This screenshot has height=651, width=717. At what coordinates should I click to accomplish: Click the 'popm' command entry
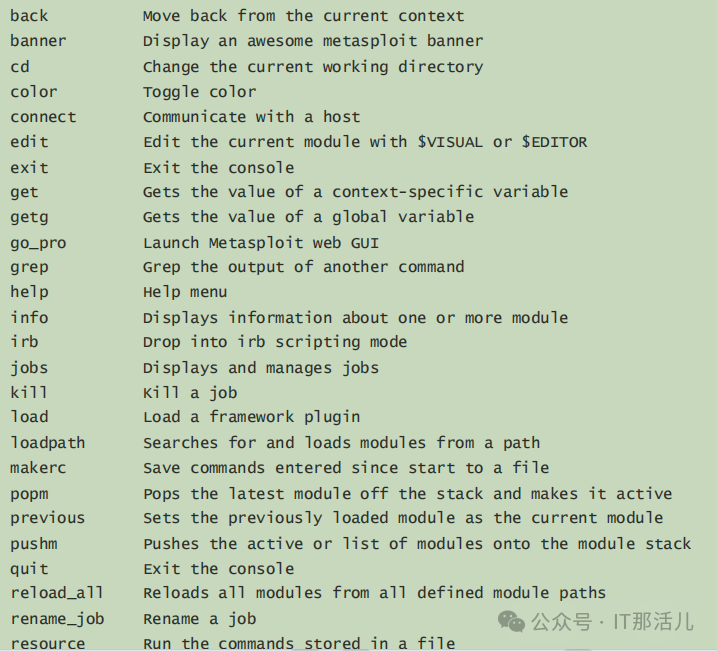tap(29, 494)
